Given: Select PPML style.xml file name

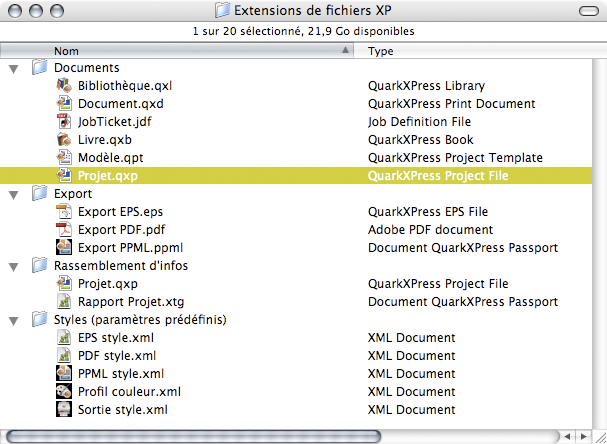Looking at the screenshot, I should click(x=121, y=374).
